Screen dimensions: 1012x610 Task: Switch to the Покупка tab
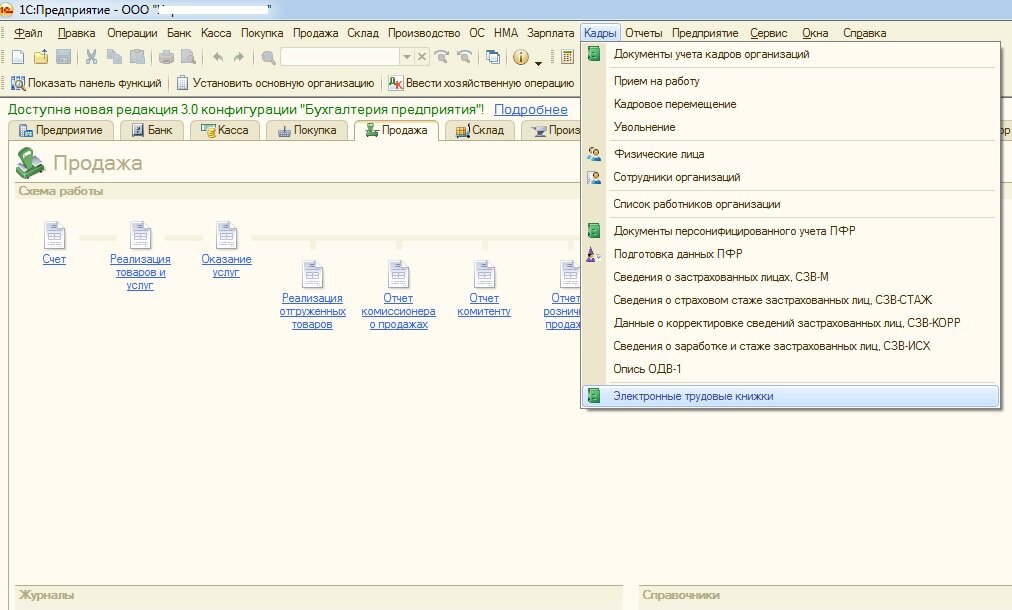tap(307, 130)
